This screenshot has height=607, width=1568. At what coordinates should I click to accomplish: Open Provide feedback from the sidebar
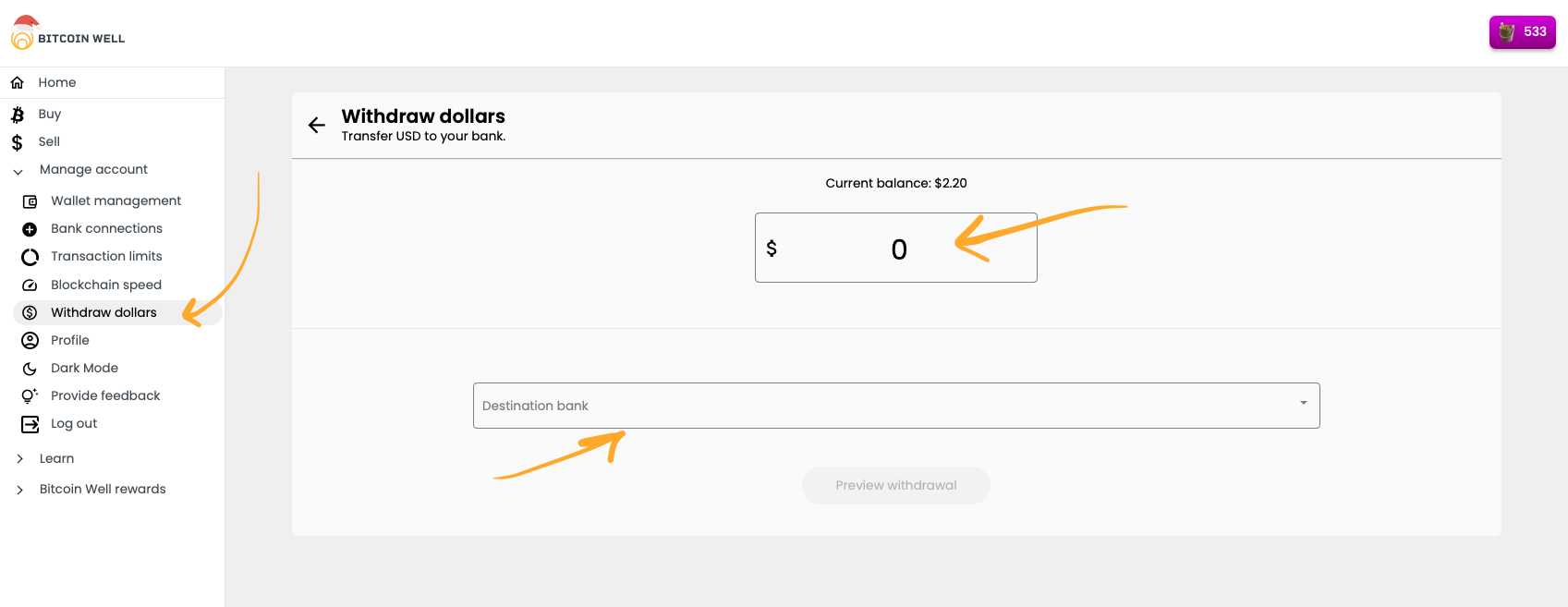pyautogui.click(x=105, y=395)
